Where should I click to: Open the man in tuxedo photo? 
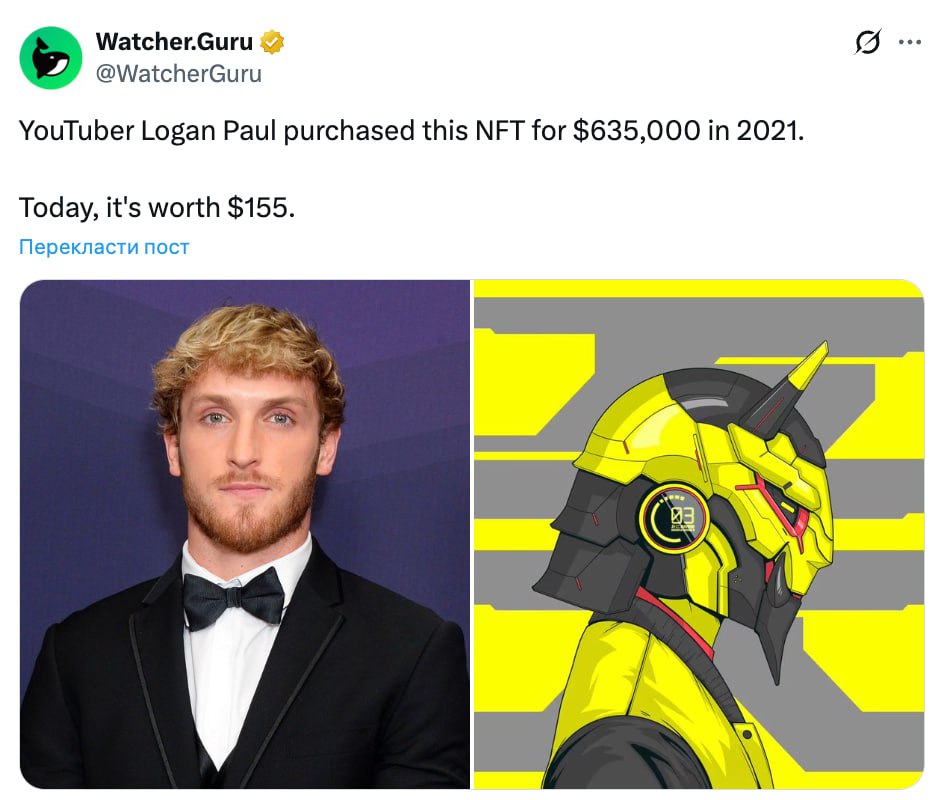click(245, 534)
